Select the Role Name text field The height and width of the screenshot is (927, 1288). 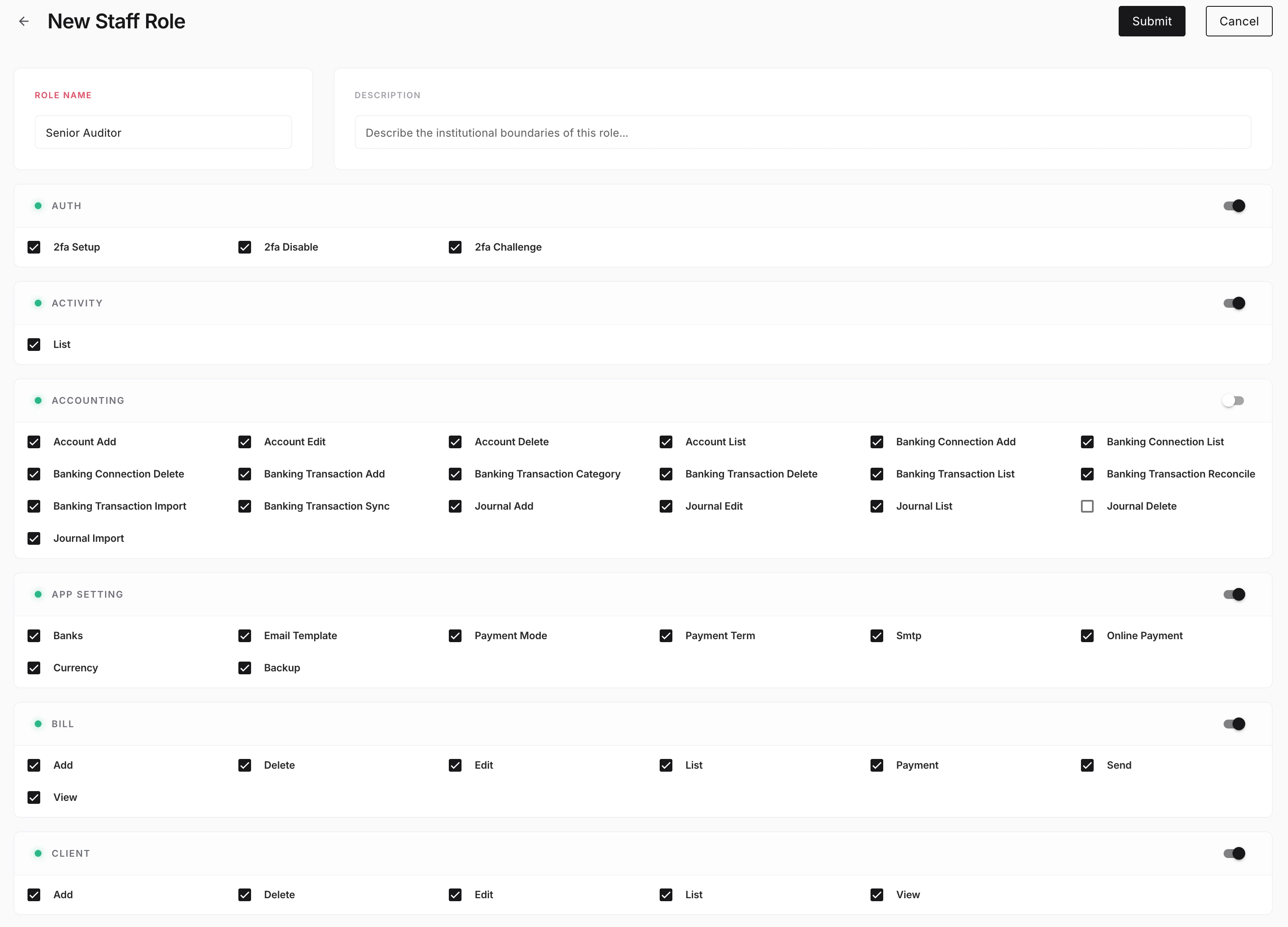tap(163, 132)
